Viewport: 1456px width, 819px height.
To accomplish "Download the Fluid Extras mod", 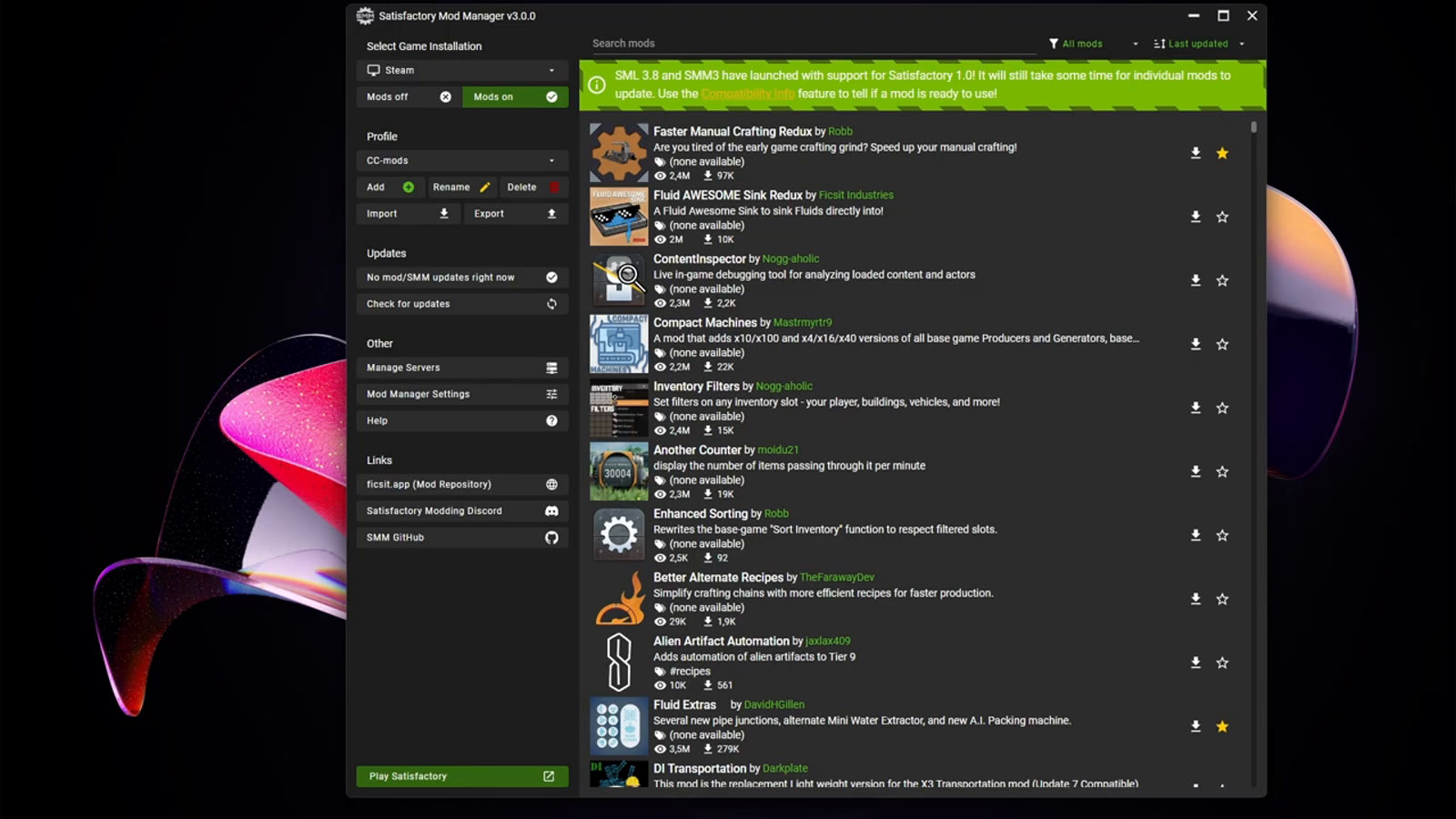I will click(1196, 726).
